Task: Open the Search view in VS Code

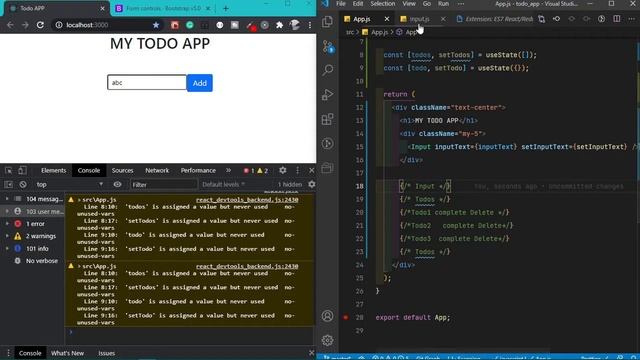Action: pos(327,70)
